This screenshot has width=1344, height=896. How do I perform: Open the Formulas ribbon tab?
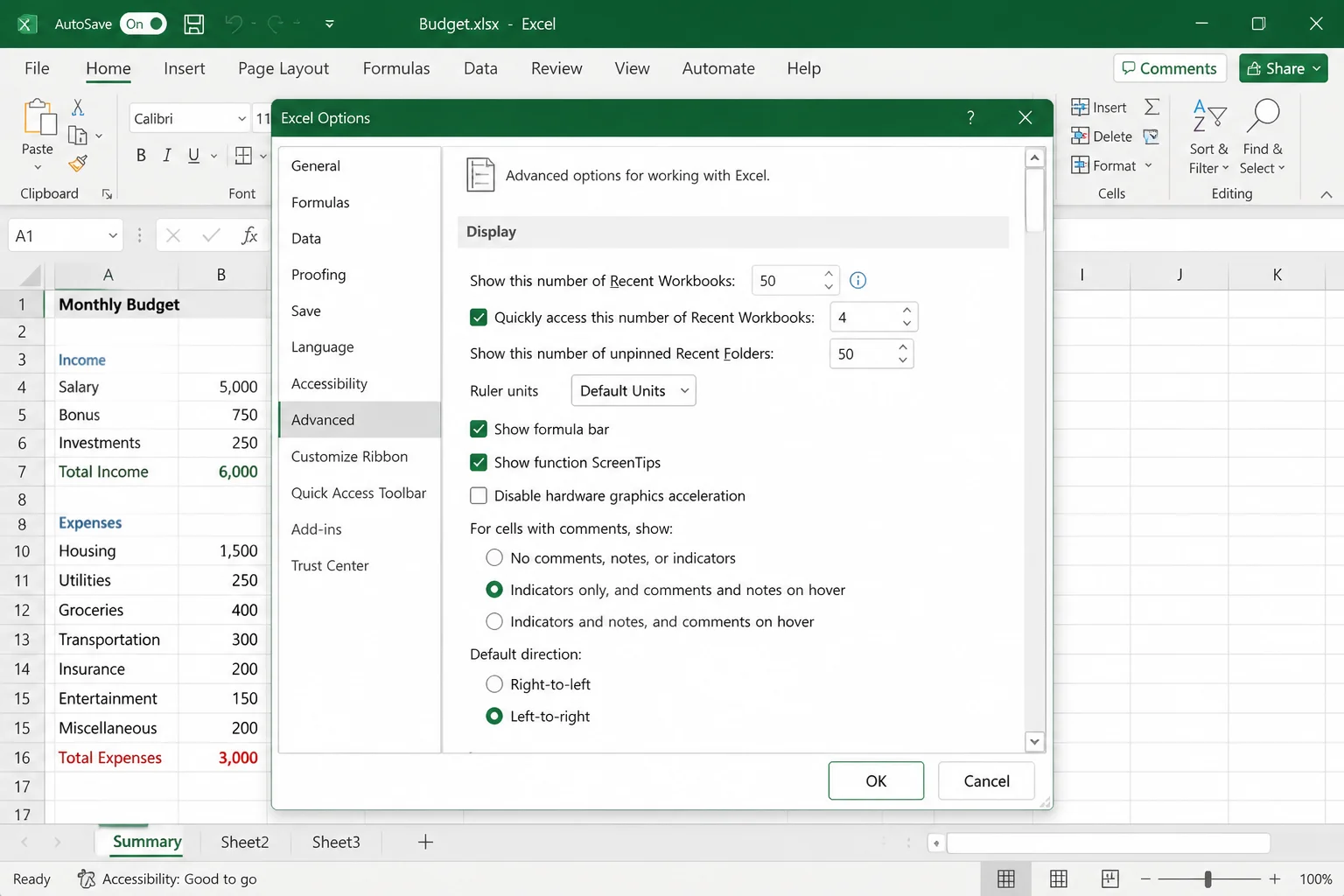396,68
